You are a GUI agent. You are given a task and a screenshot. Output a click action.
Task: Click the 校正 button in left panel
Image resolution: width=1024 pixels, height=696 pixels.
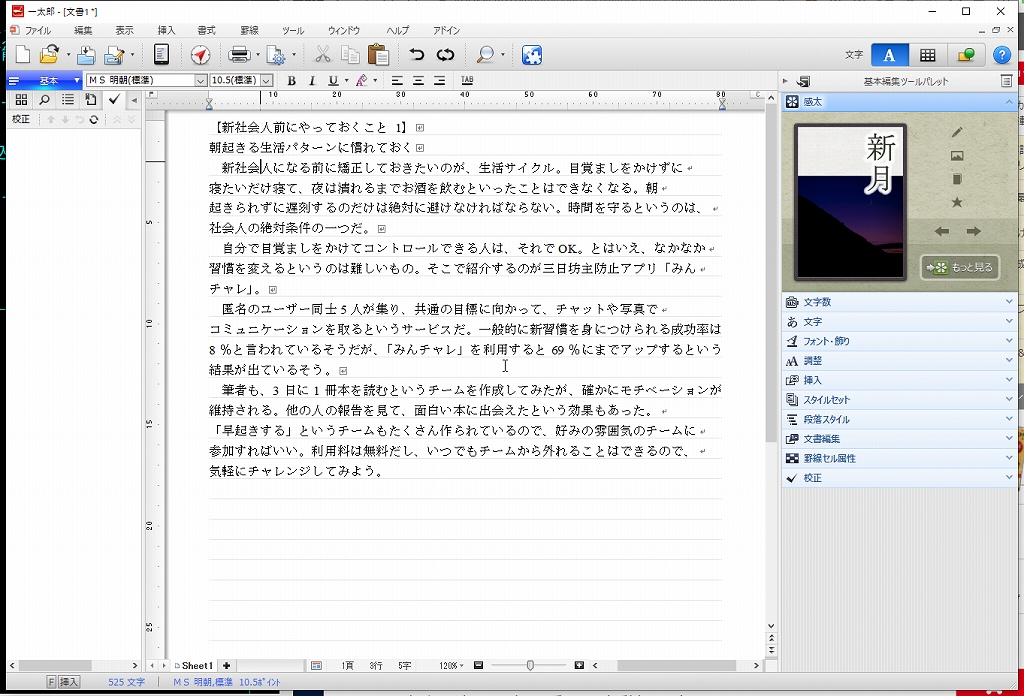[x=21, y=119]
